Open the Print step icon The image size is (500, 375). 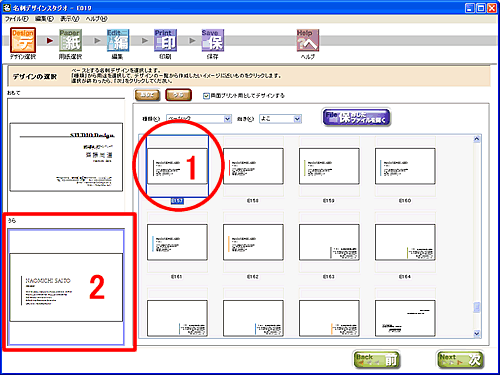165,40
